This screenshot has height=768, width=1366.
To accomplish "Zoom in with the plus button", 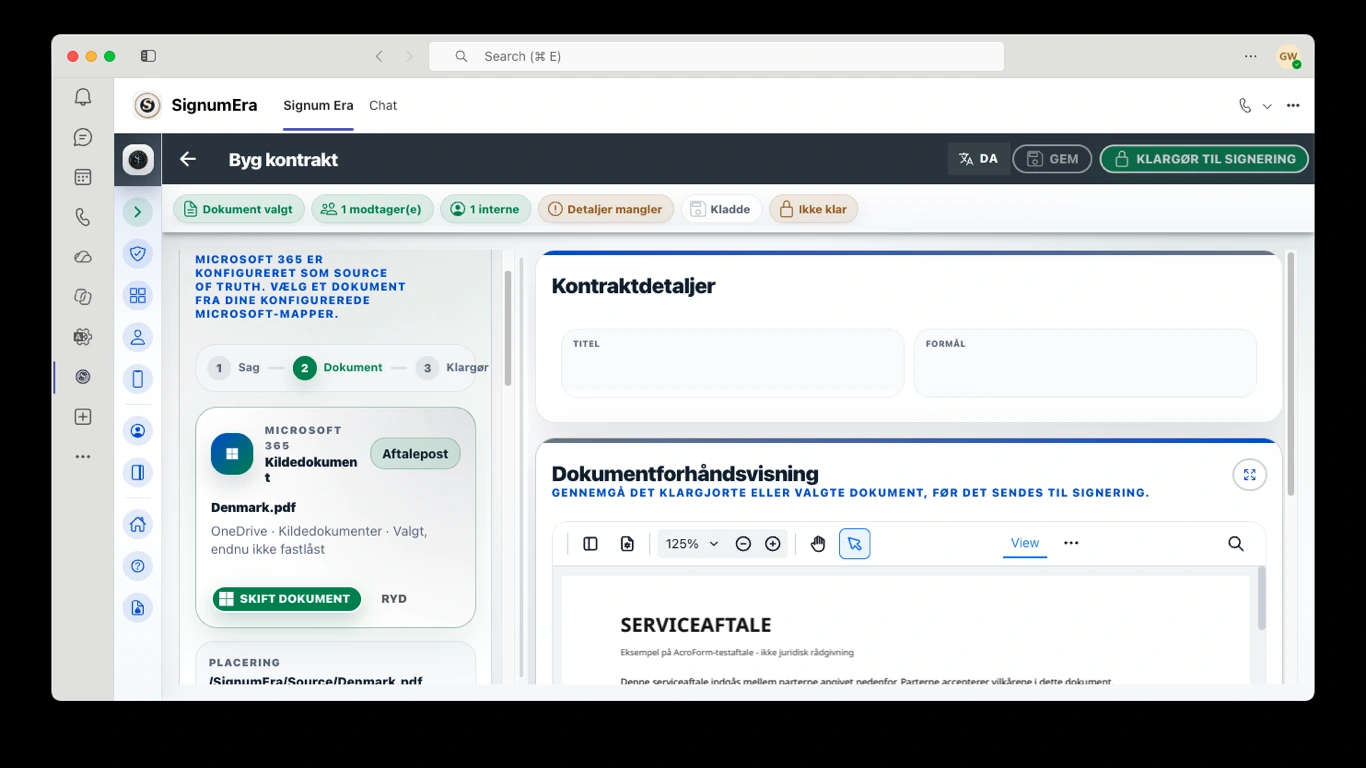I will (x=773, y=544).
